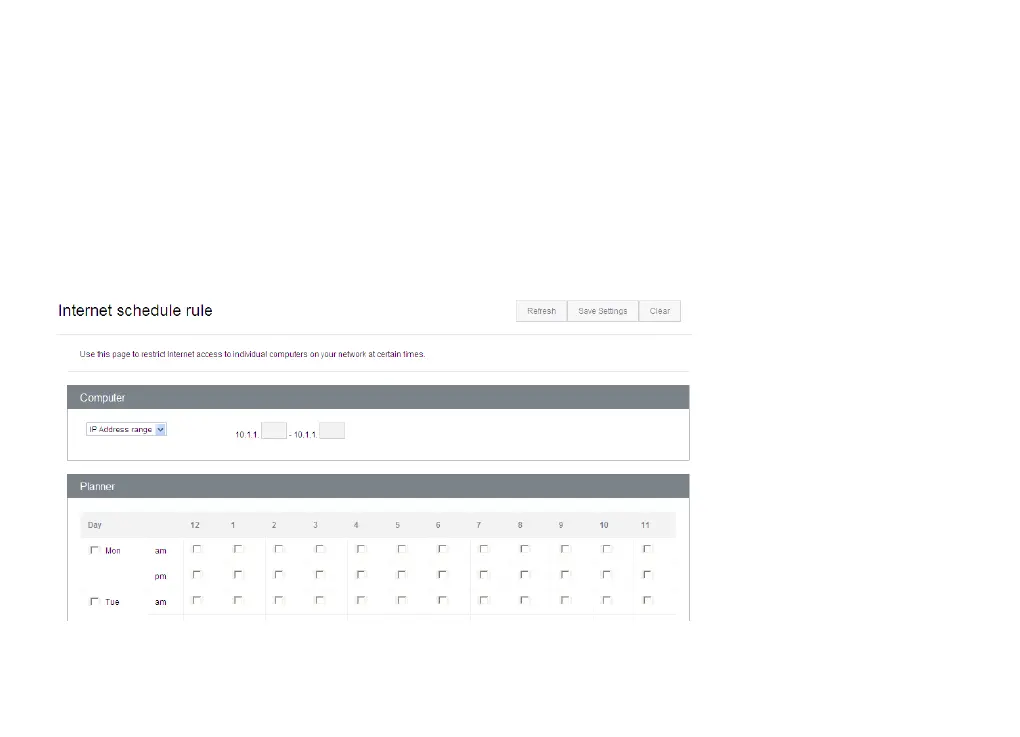Check Tue am 9 o'clock box

[x=566, y=600]
